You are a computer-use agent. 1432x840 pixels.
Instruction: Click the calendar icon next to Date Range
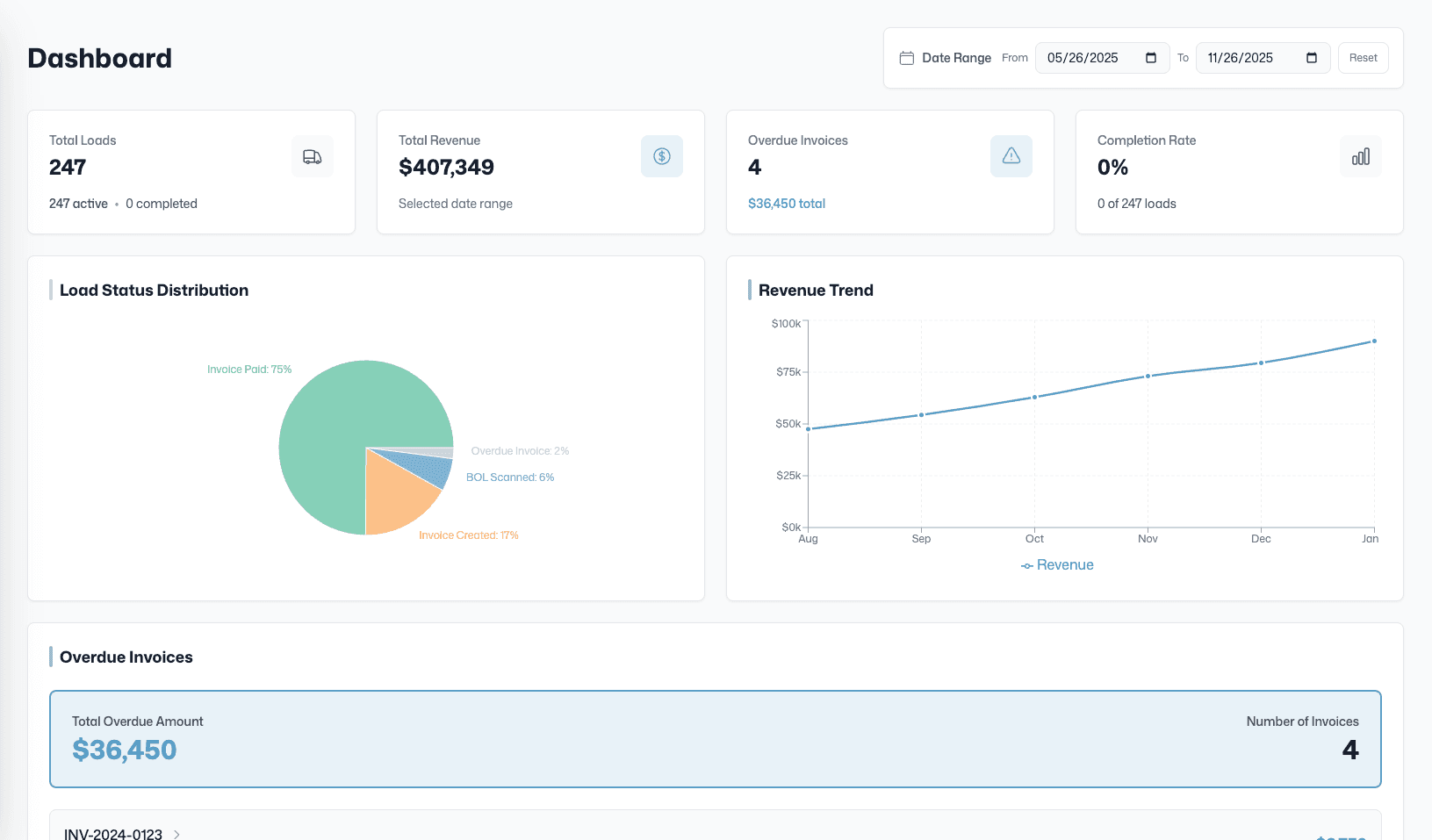coord(906,58)
